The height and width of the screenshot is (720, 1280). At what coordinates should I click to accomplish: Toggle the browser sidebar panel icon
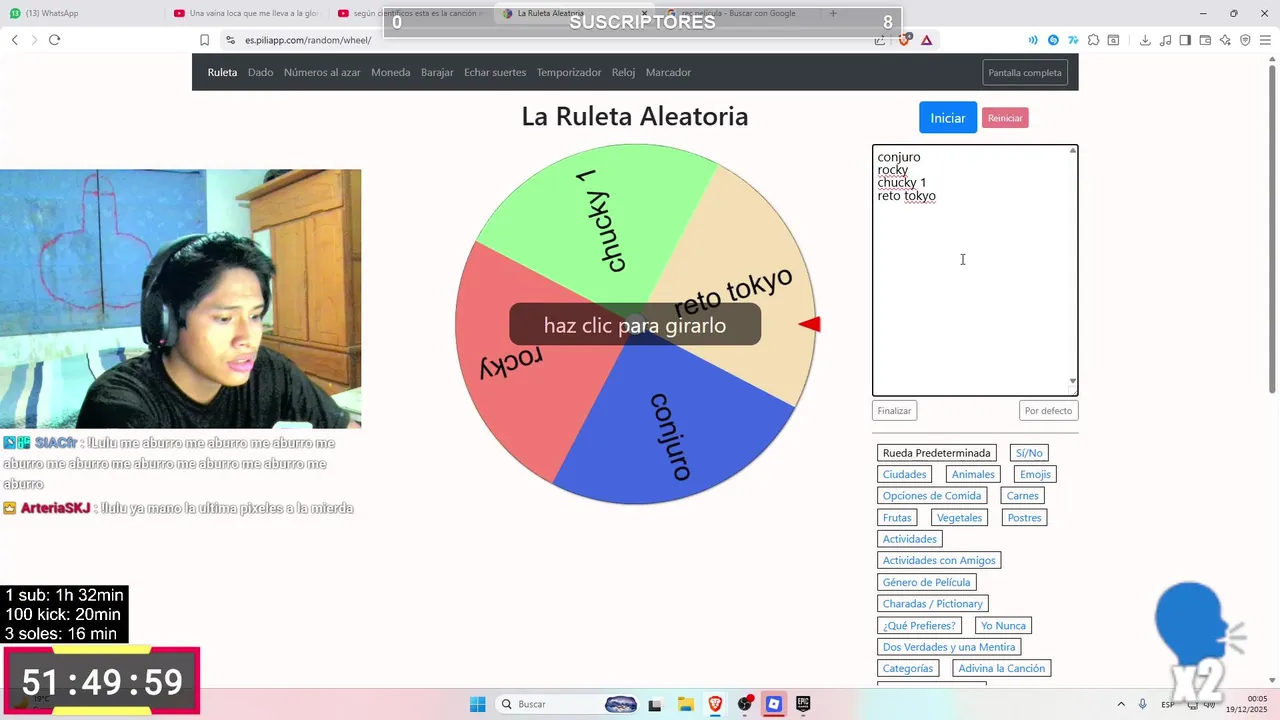point(1185,40)
